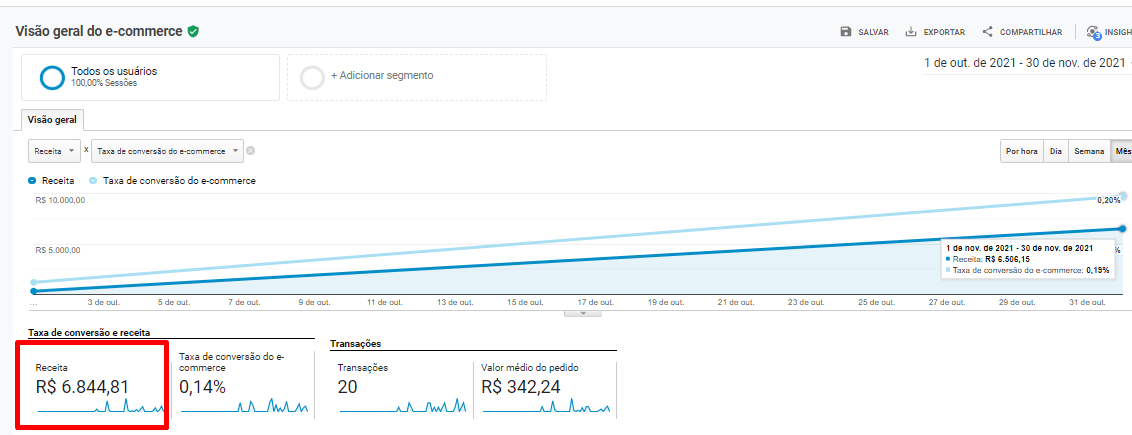
Task: Switch to the Visão geral tab
Action: tap(53, 119)
